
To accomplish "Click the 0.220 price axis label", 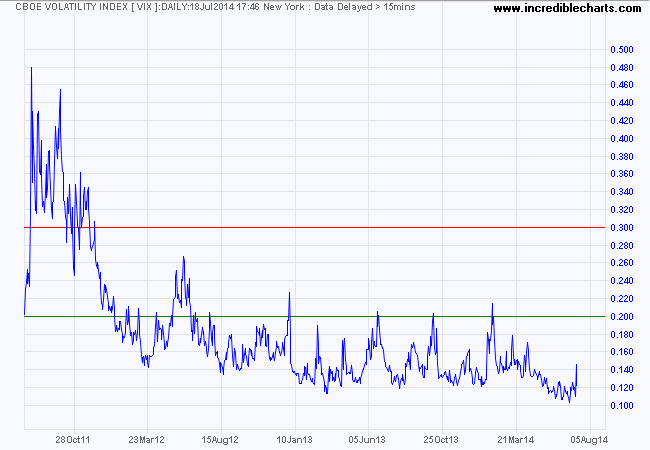I will click(x=622, y=299).
